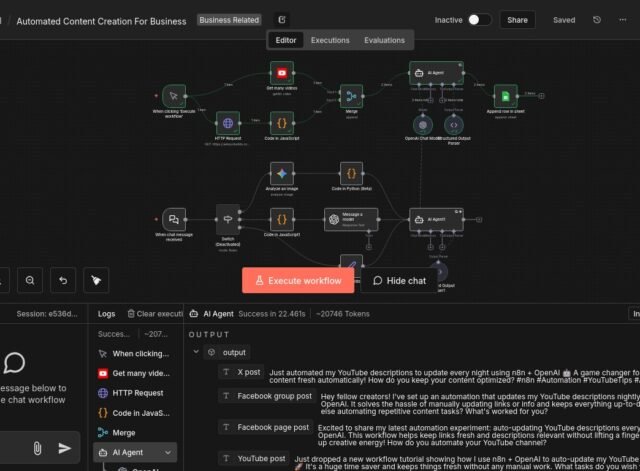Select the AI Agent1 node
Image resolution: width=640 pixels, height=471 pixels.
pyautogui.click(x=436, y=220)
